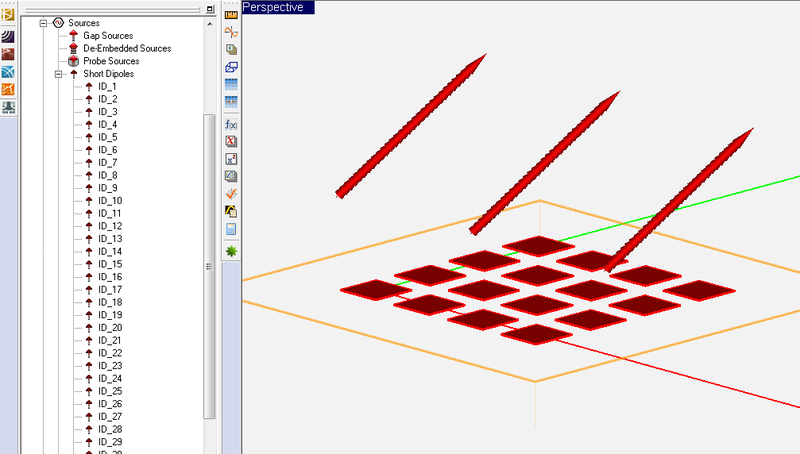
Task: Click the red X variables icon
Action: (x=231, y=141)
